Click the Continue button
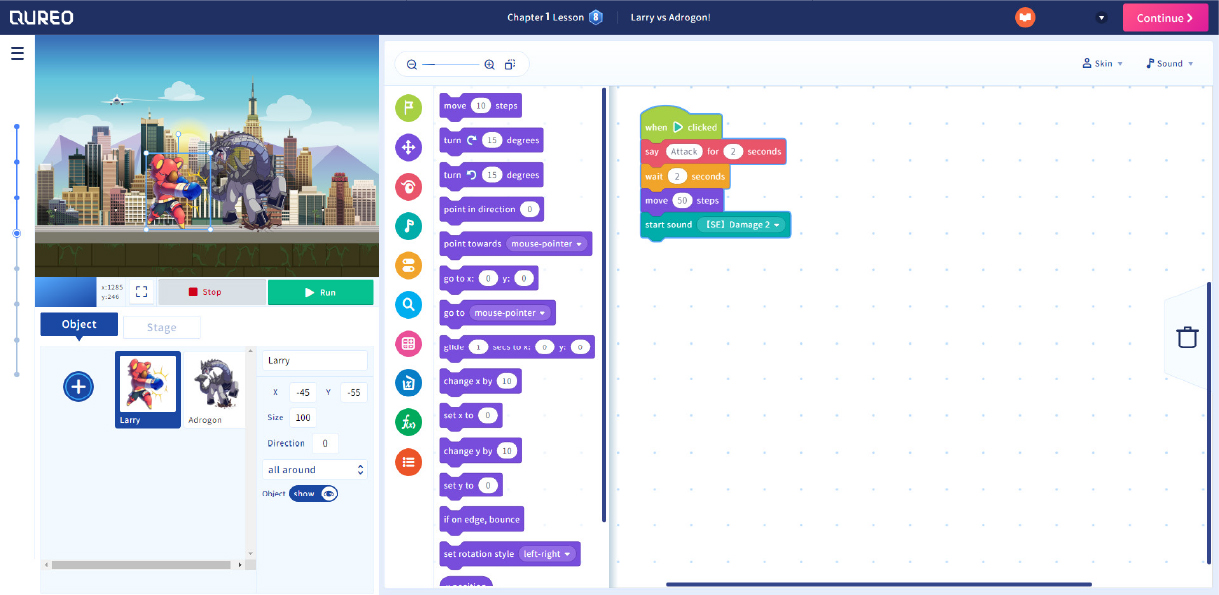The image size is (1219, 595). (1165, 17)
